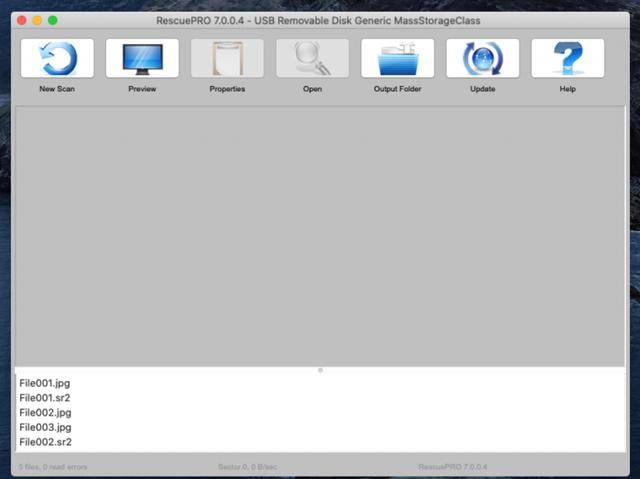Image resolution: width=640 pixels, height=479 pixels.
Task: Select File003.jpg in the list
Action: (x=45, y=427)
